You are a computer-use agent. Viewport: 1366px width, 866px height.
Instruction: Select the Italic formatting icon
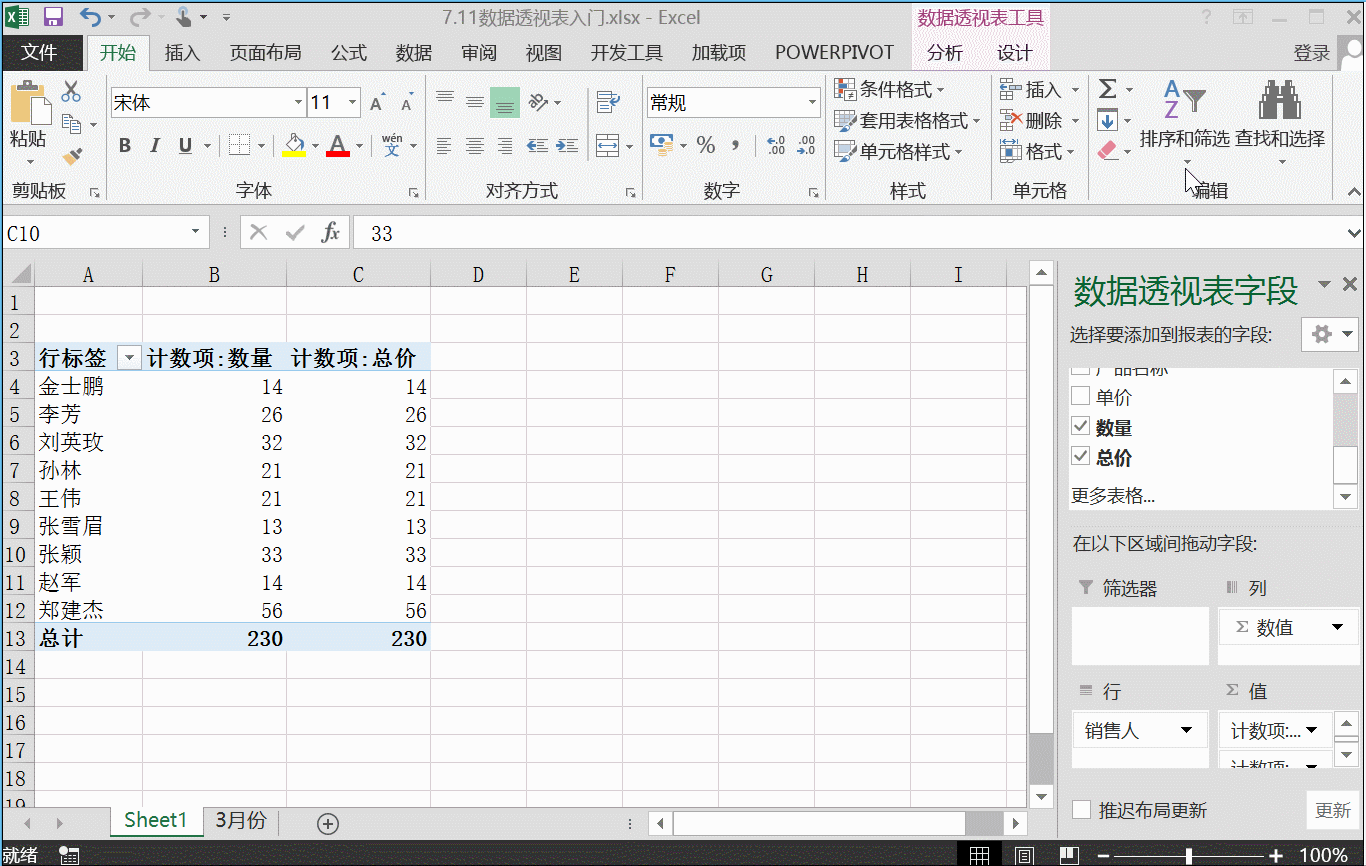coord(155,145)
